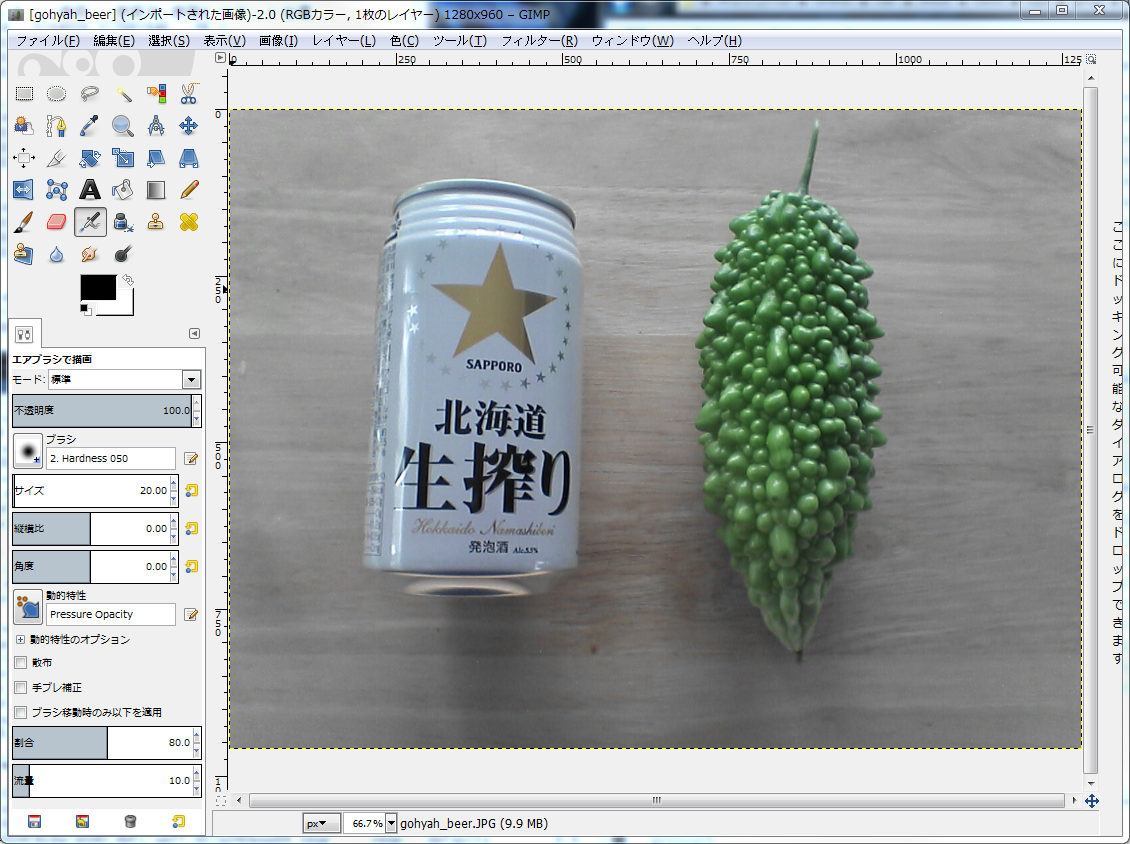Select the Shear tool
1130x844 pixels.
click(x=156, y=158)
